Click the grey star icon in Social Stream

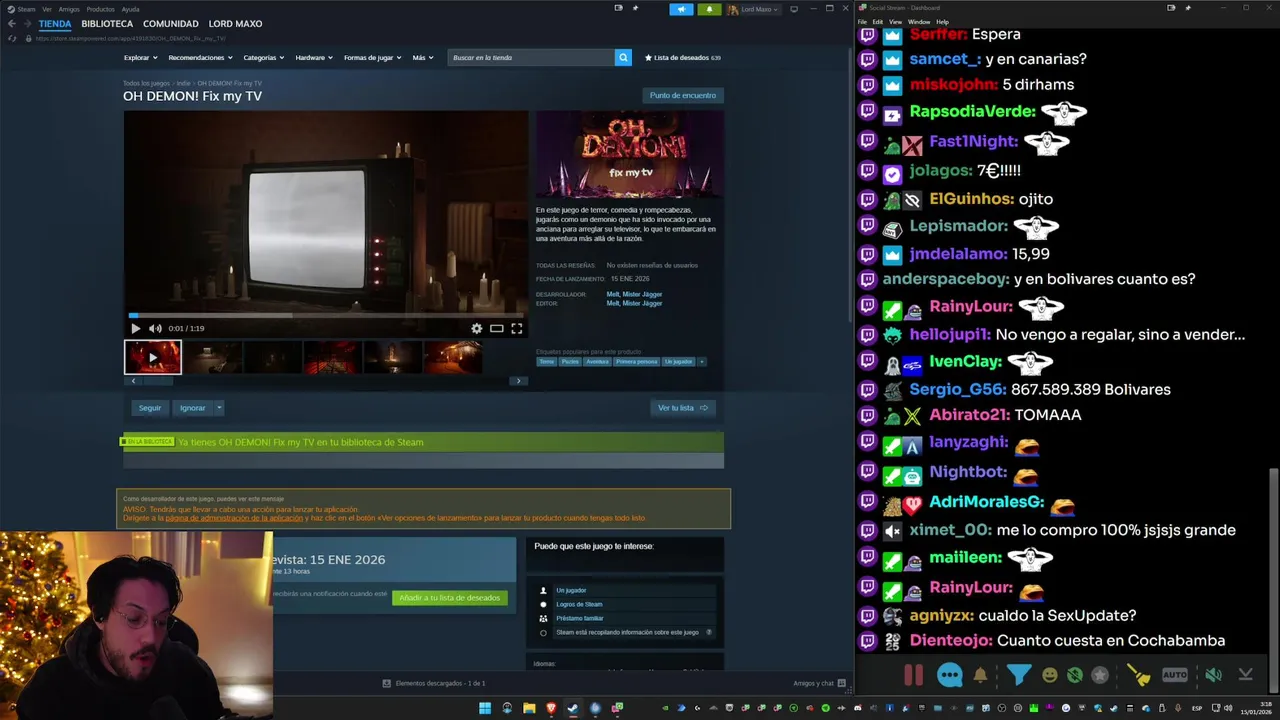click(x=1100, y=675)
